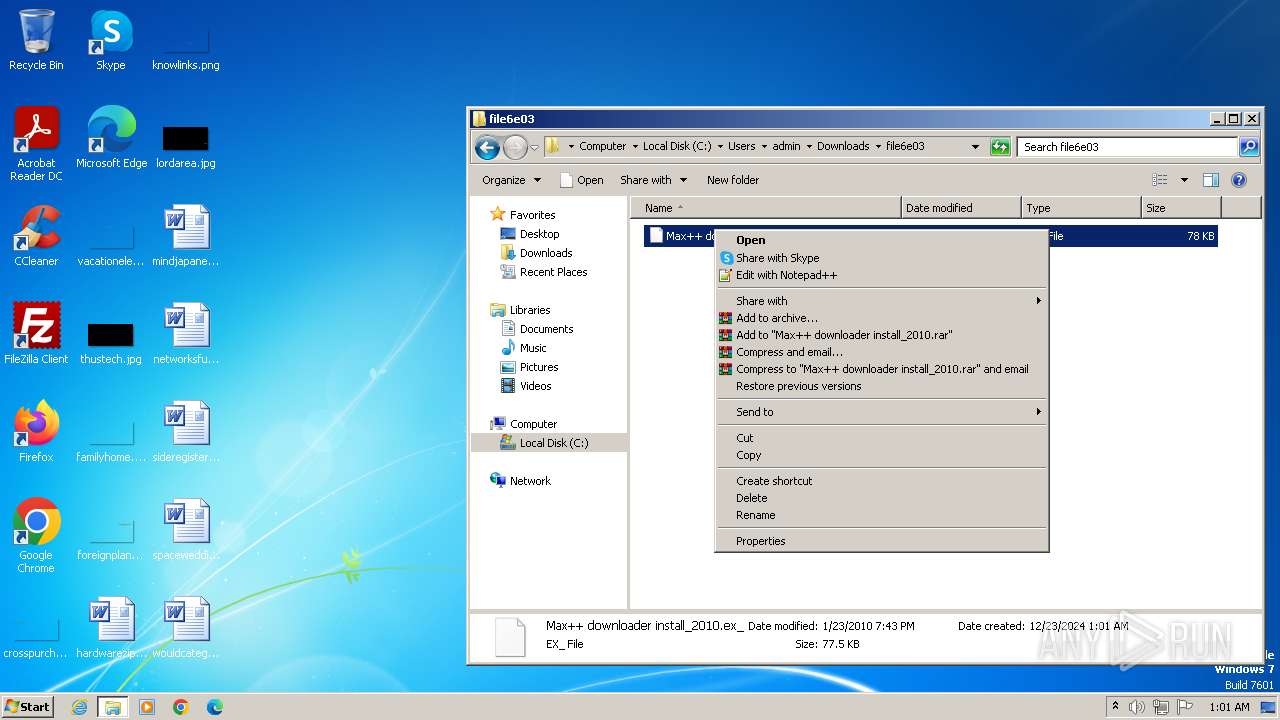
Task: Launch Firefox desktop shortcut
Action: tap(36, 431)
